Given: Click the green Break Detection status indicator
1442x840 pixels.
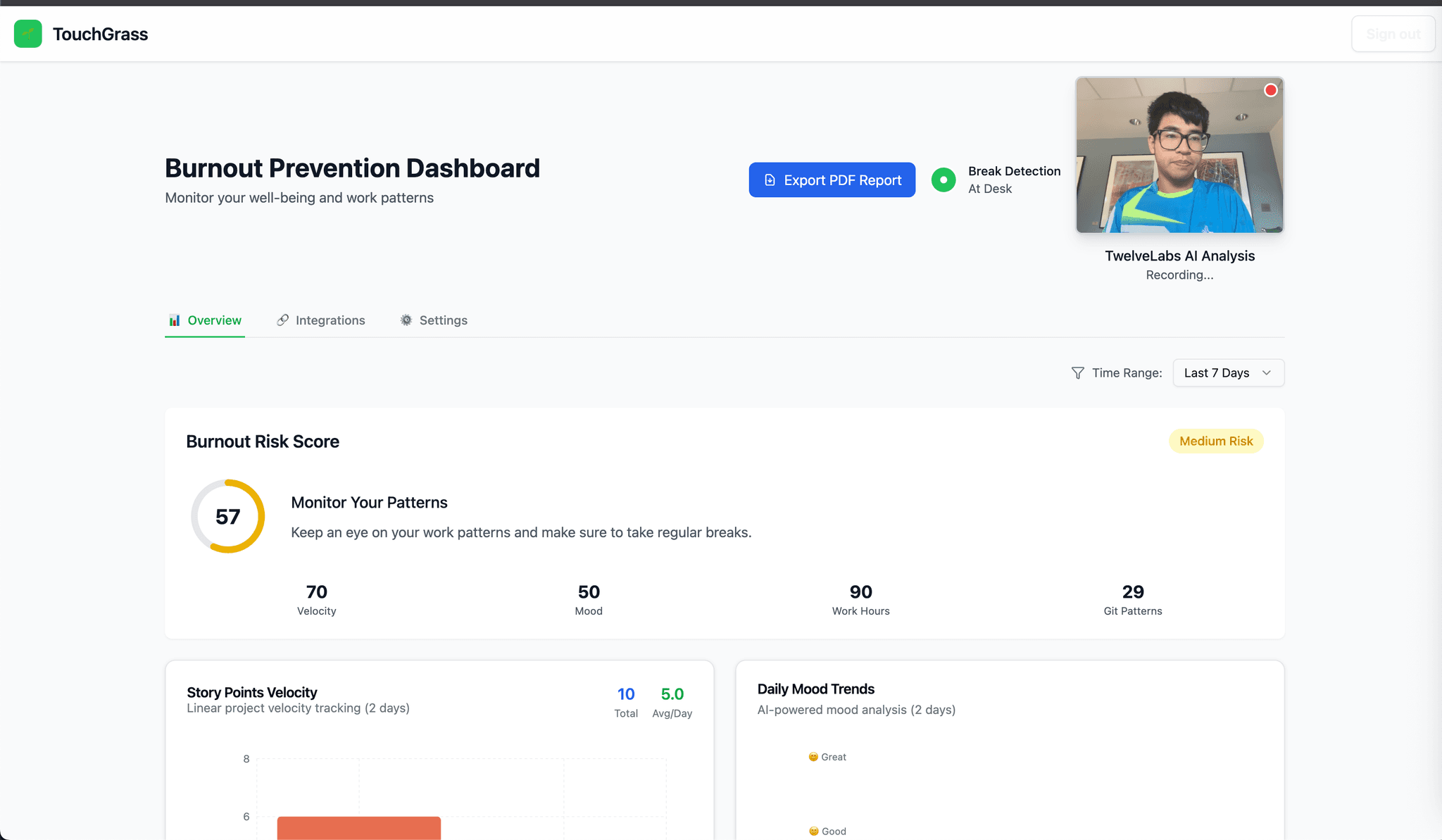Looking at the screenshot, I should (x=943, y=180).
